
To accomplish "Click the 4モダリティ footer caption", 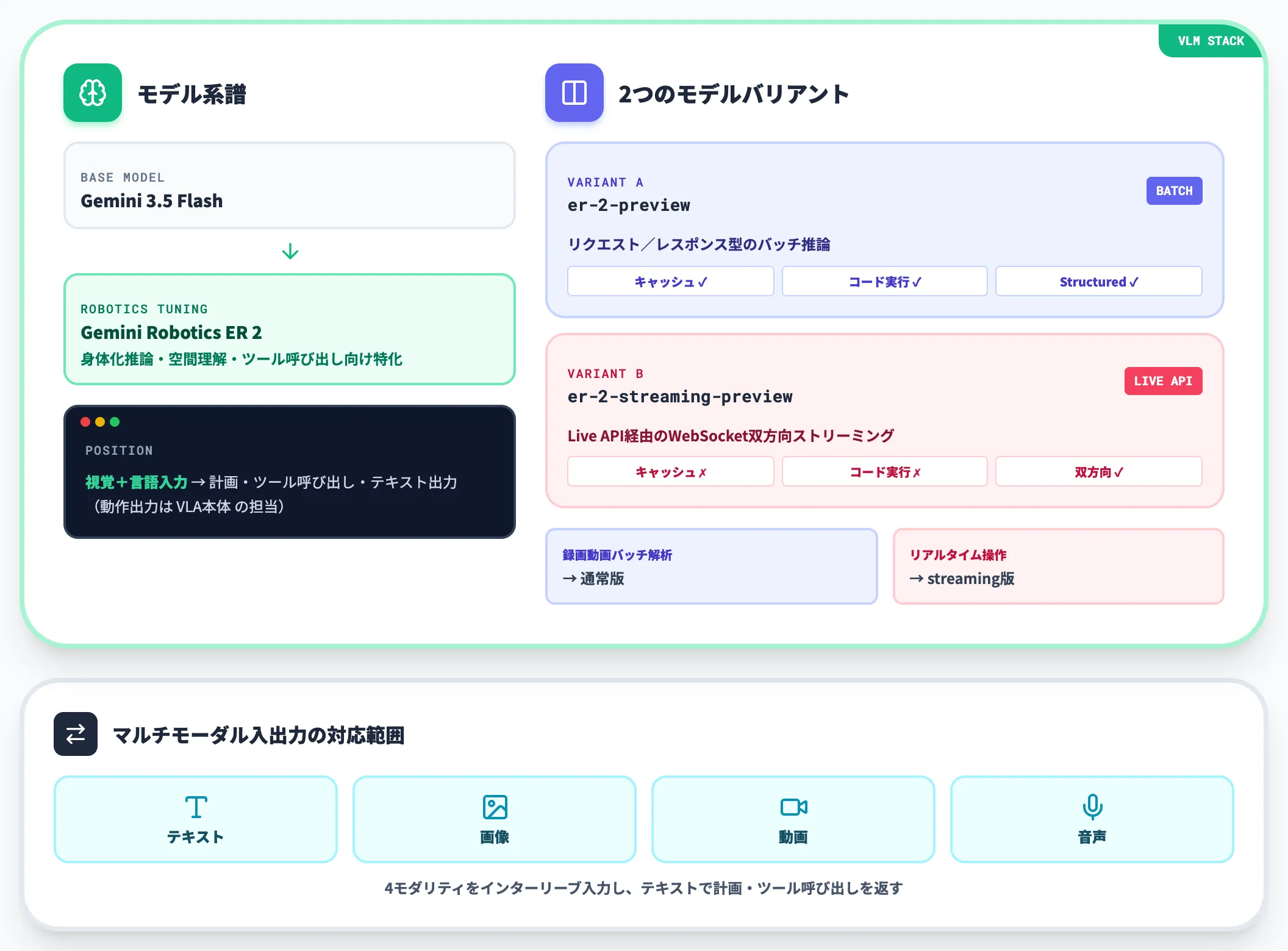I will 644,888.
